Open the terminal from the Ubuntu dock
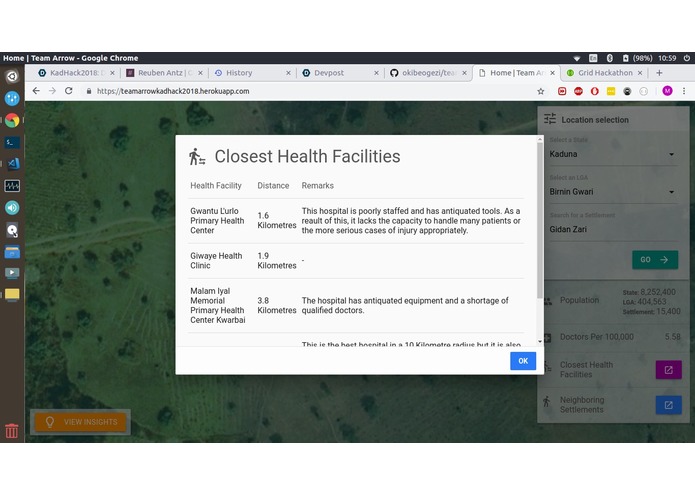This screenshot has width=695, height=494. point(12,142)
